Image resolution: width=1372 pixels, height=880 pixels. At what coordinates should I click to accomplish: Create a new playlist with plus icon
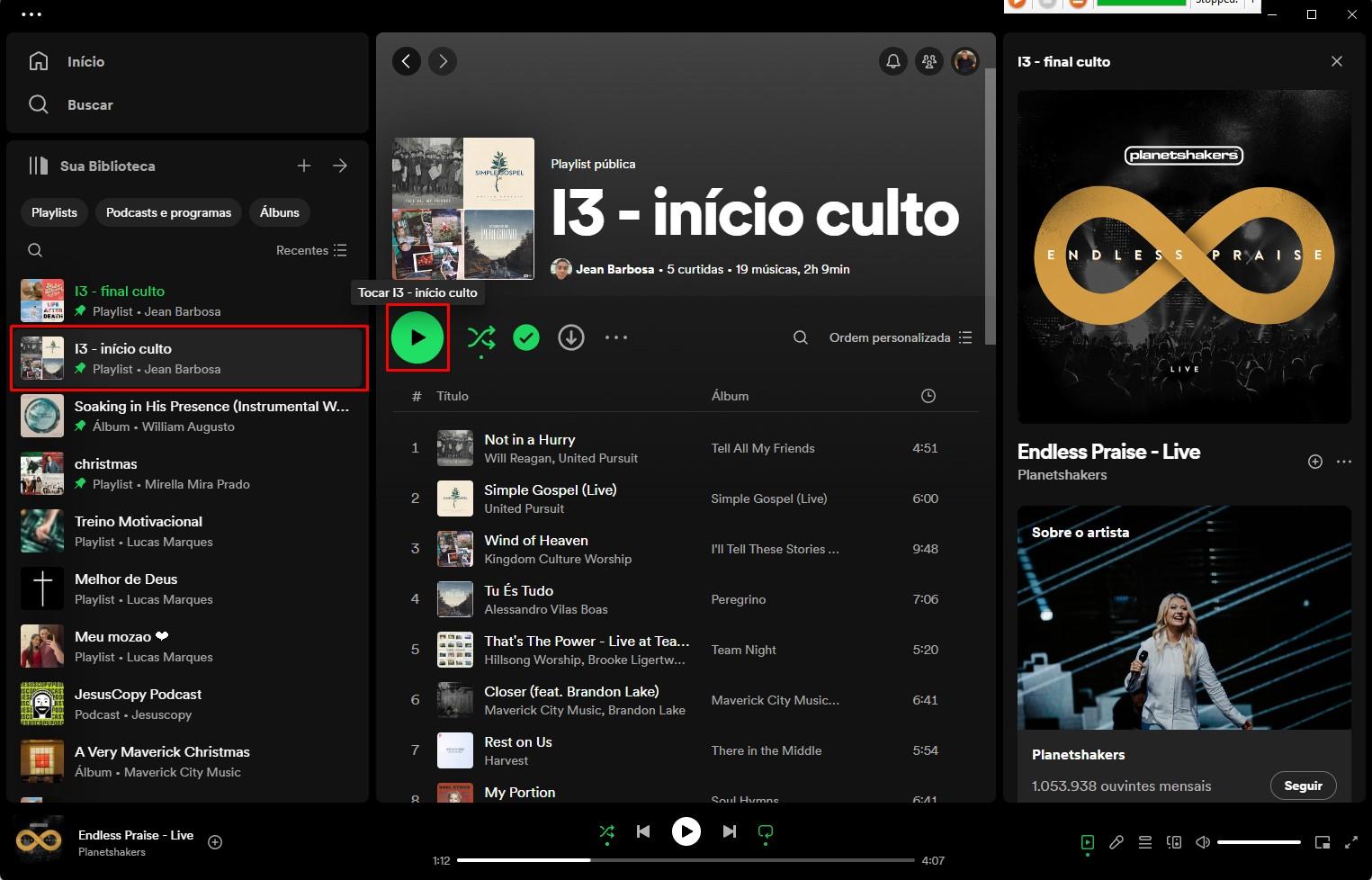point(304,166)
